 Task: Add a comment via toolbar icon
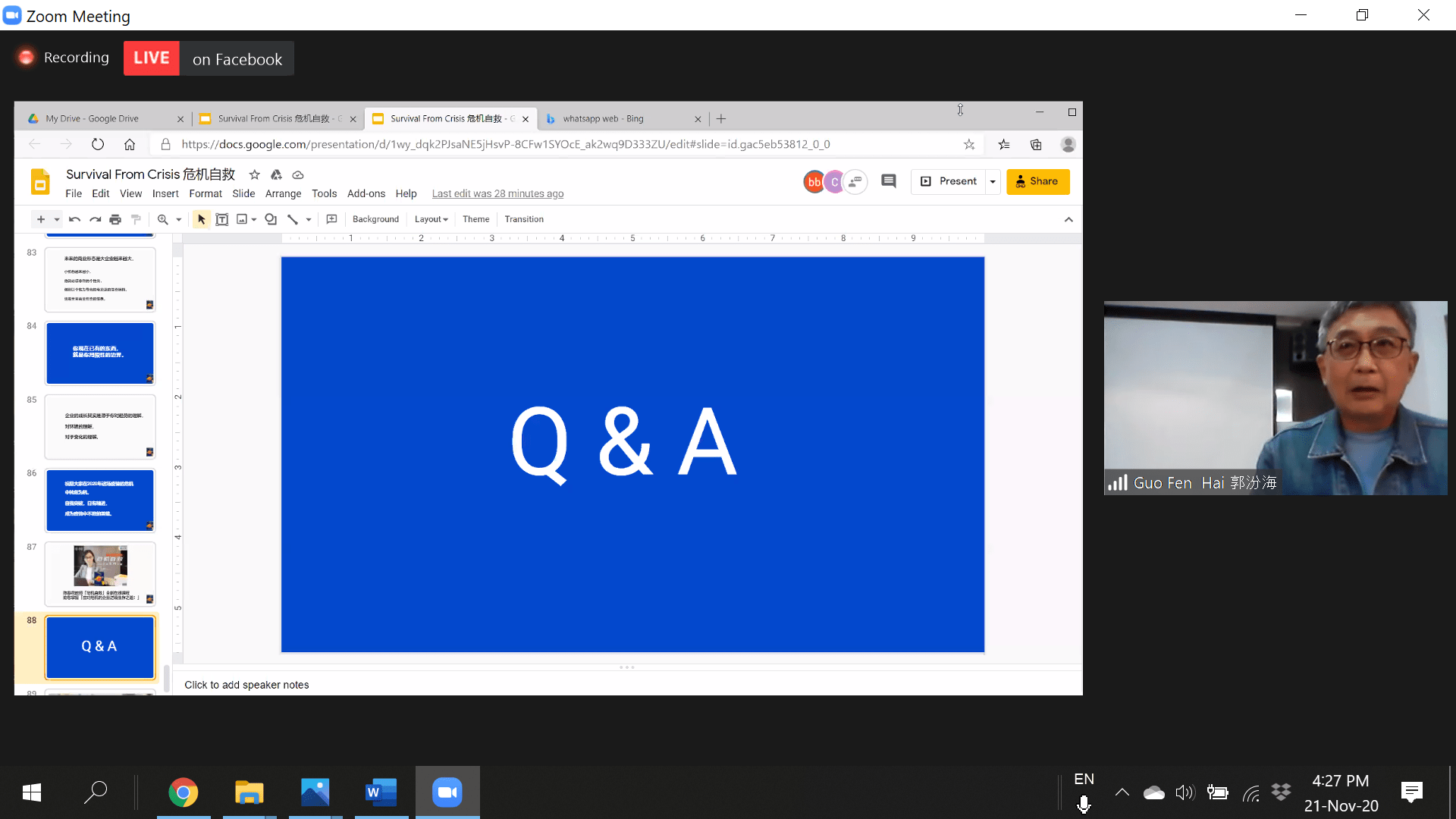[x=331, y=219]
